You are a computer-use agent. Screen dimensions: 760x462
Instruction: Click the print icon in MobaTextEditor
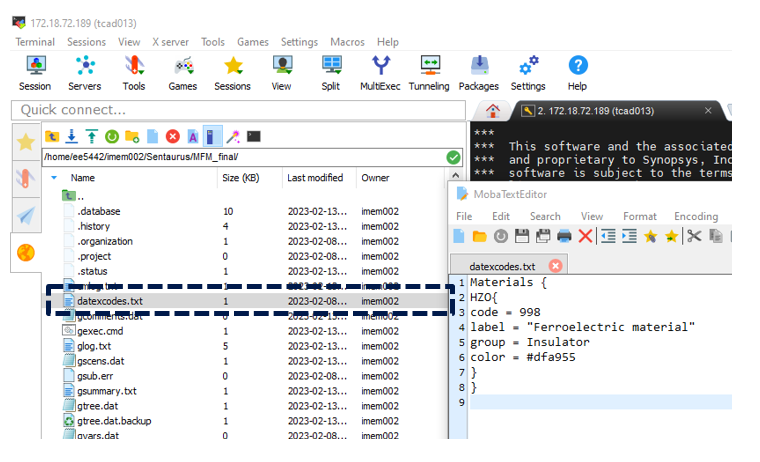[564, 236]
